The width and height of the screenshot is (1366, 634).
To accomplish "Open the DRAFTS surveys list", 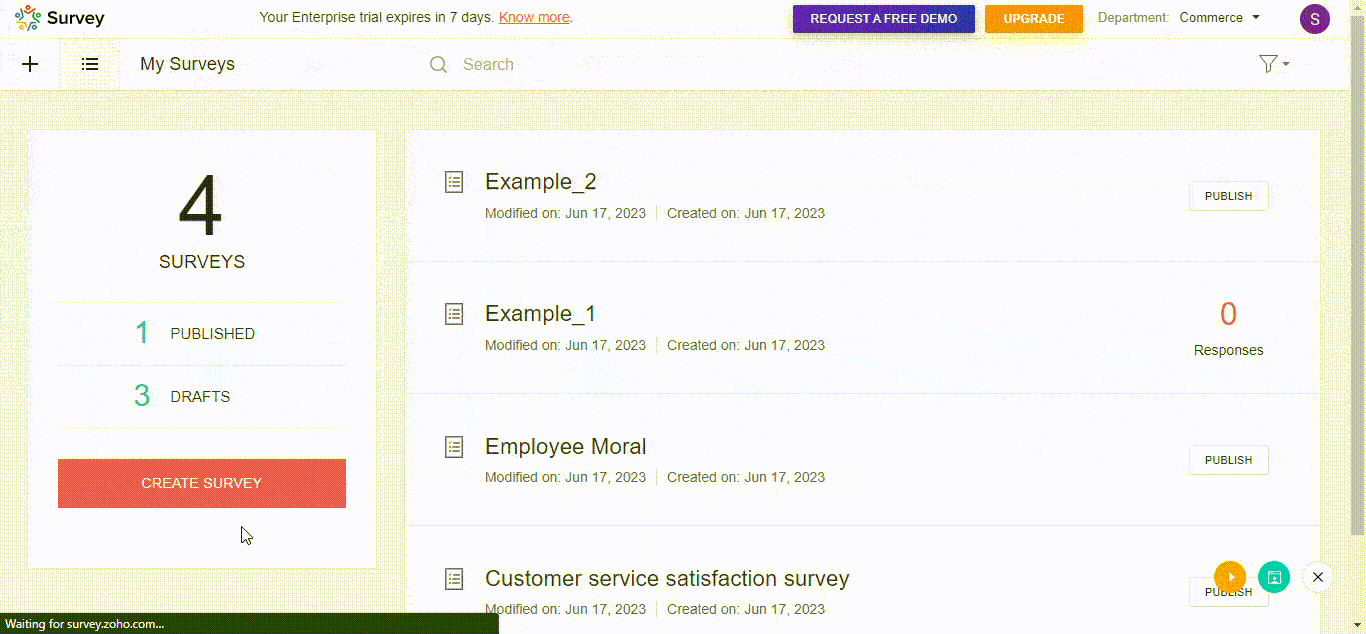I will (200, 396).
